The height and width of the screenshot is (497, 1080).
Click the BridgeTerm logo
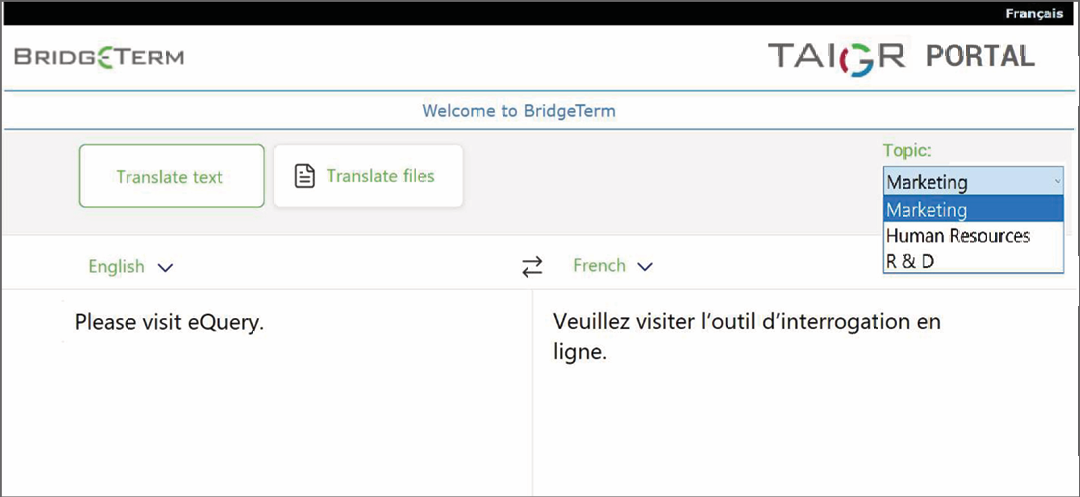(99, 56)
